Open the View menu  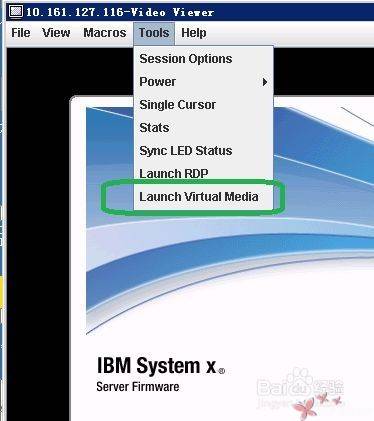click(x=56, y=33)
